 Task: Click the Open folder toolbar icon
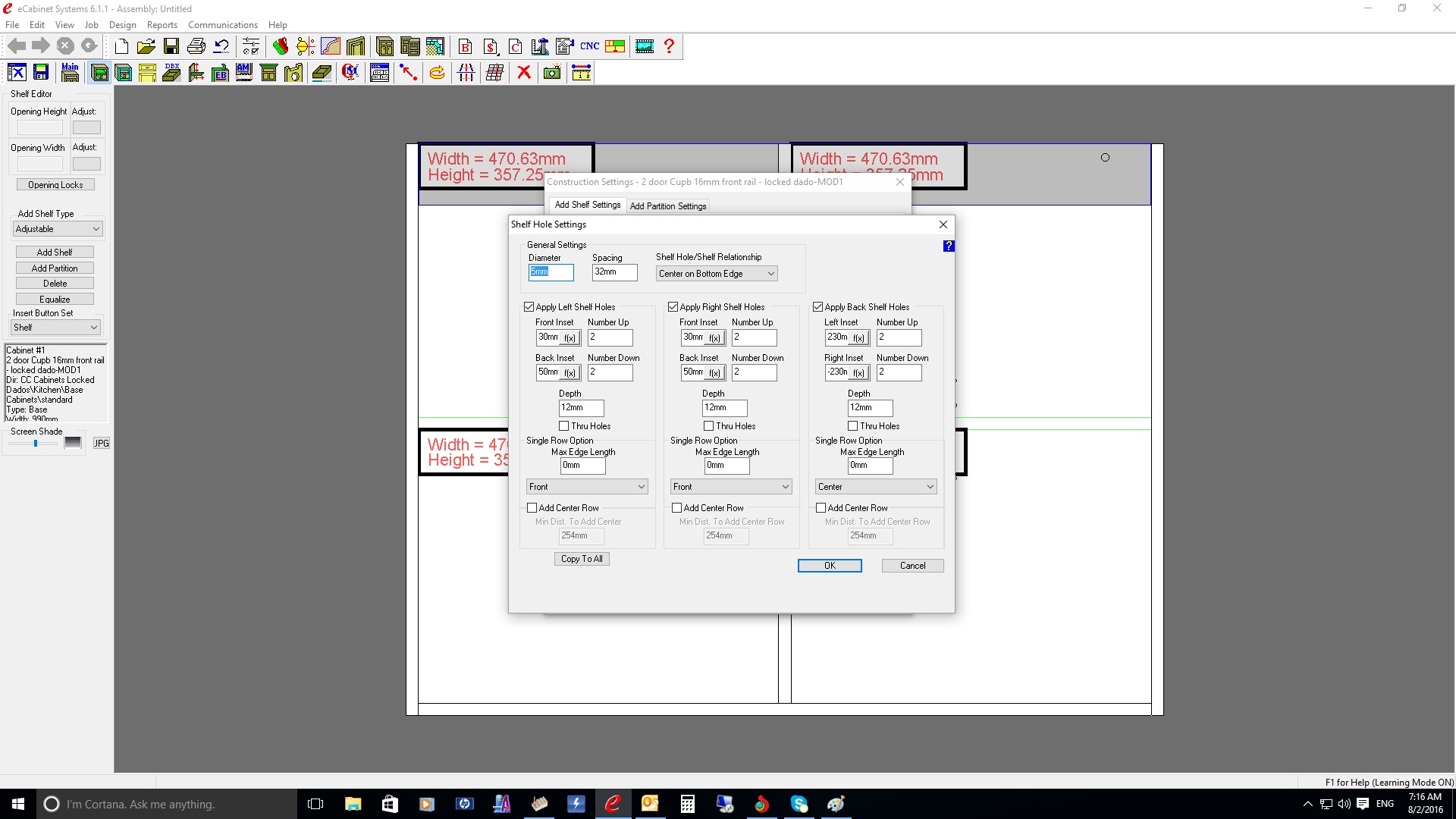click(146, 47)
